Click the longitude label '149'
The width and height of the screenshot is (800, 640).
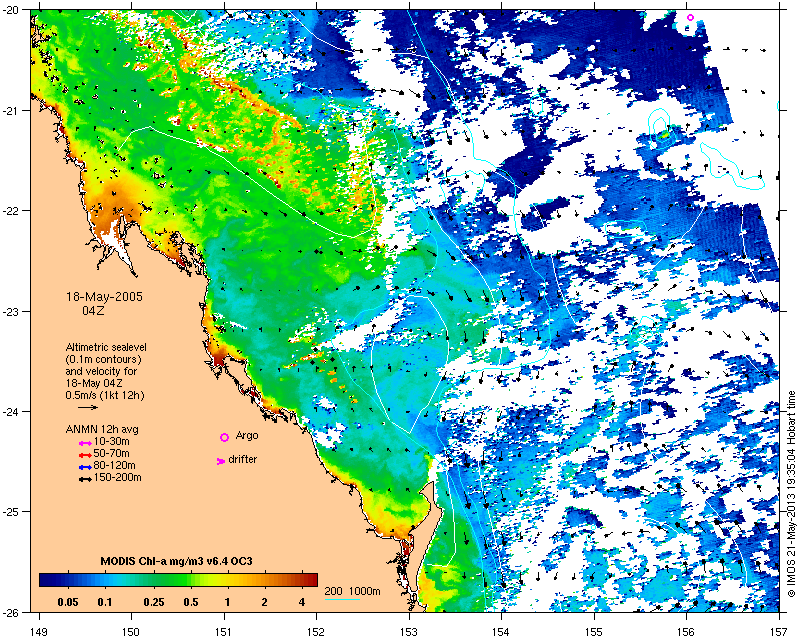39,632
